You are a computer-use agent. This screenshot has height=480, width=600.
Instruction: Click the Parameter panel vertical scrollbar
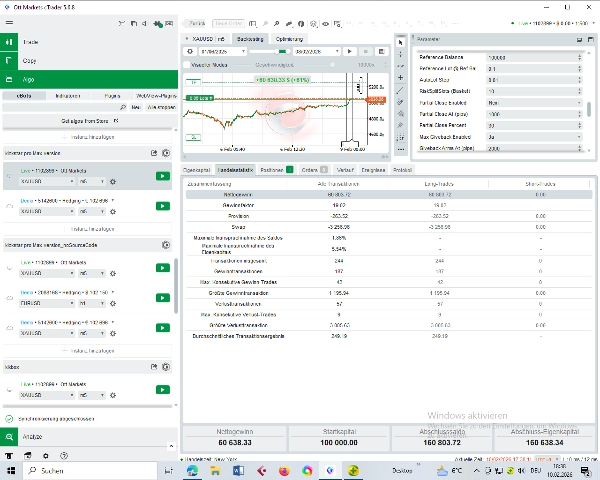tap(590, 109)
